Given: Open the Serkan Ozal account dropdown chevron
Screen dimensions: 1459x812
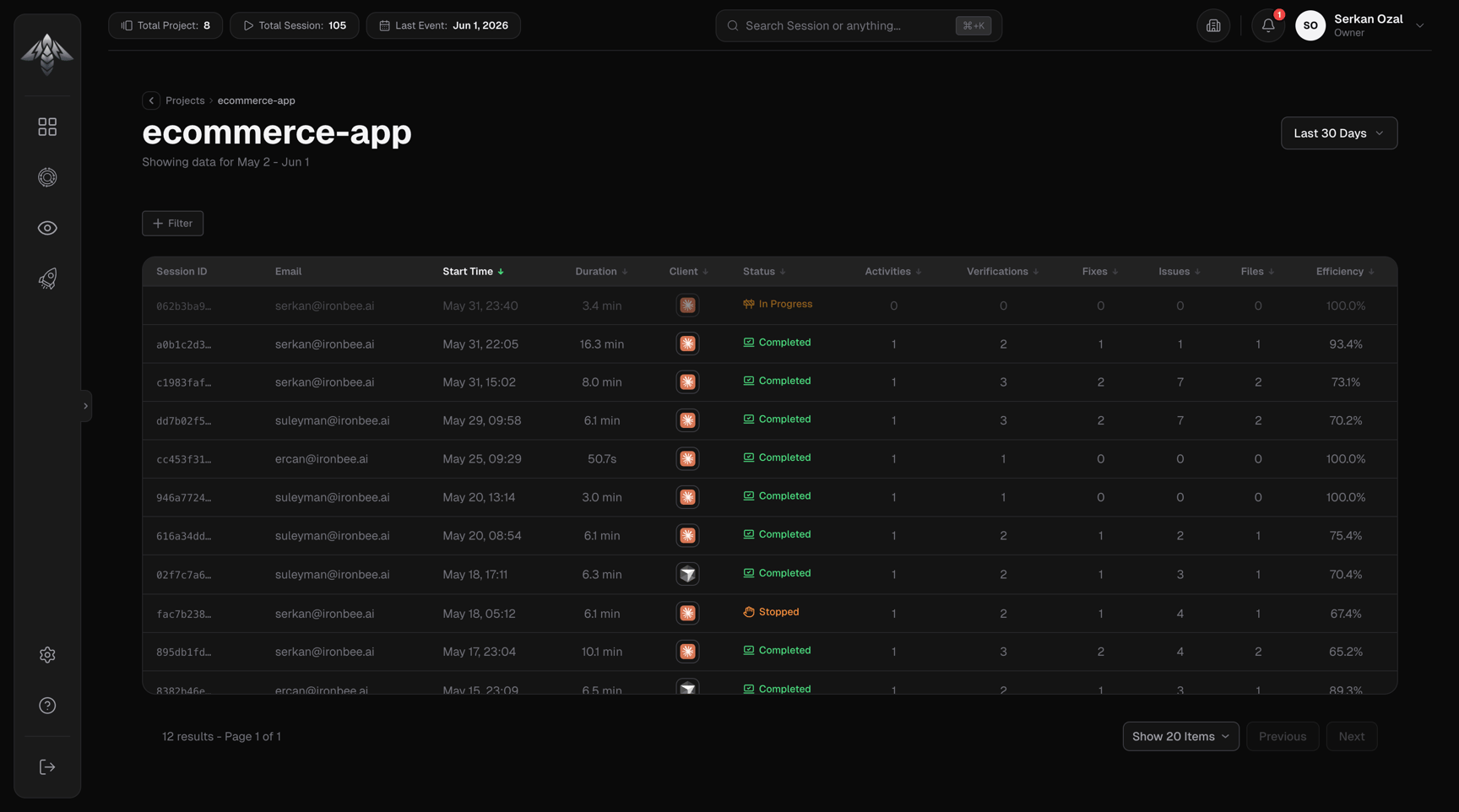Looking at the screenshot, I should click(1420, 26).
